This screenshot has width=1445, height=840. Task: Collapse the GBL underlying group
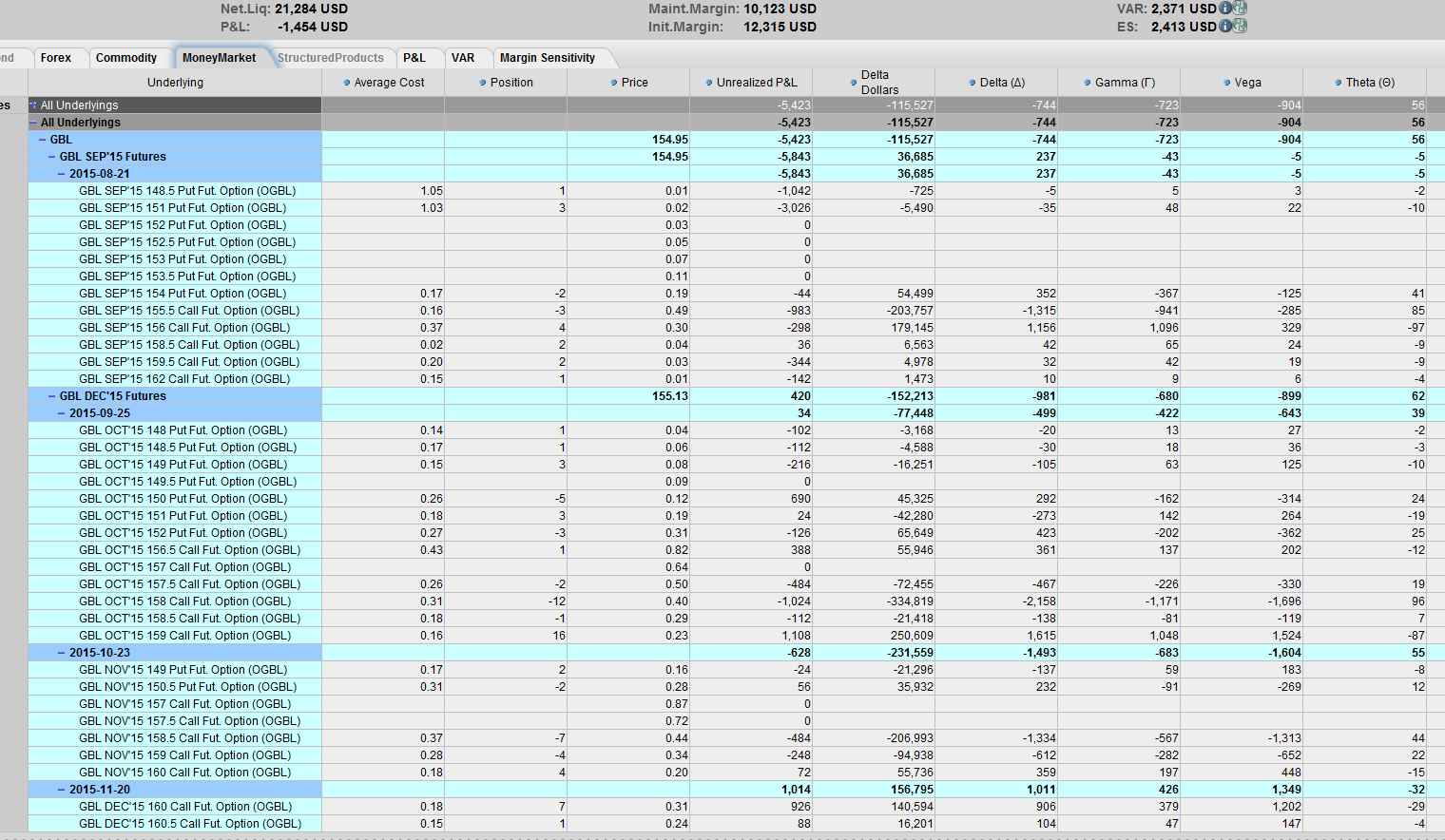(43, 140)
